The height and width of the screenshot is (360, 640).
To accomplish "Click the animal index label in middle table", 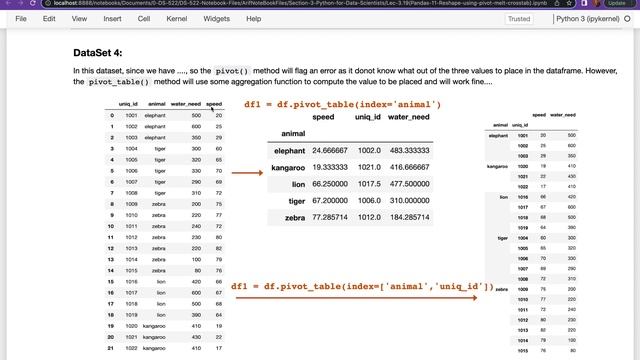I will pos(293,133).
